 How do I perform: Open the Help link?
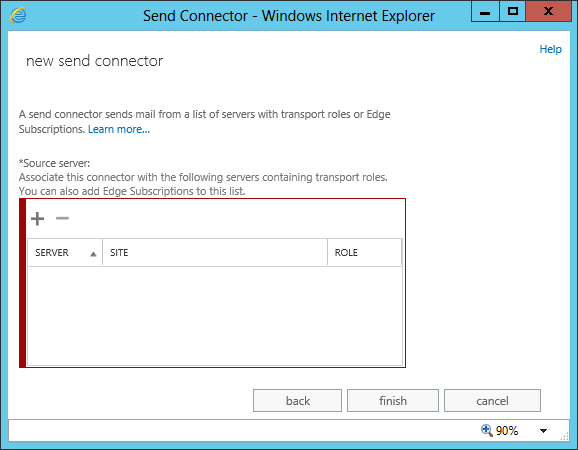550,49
